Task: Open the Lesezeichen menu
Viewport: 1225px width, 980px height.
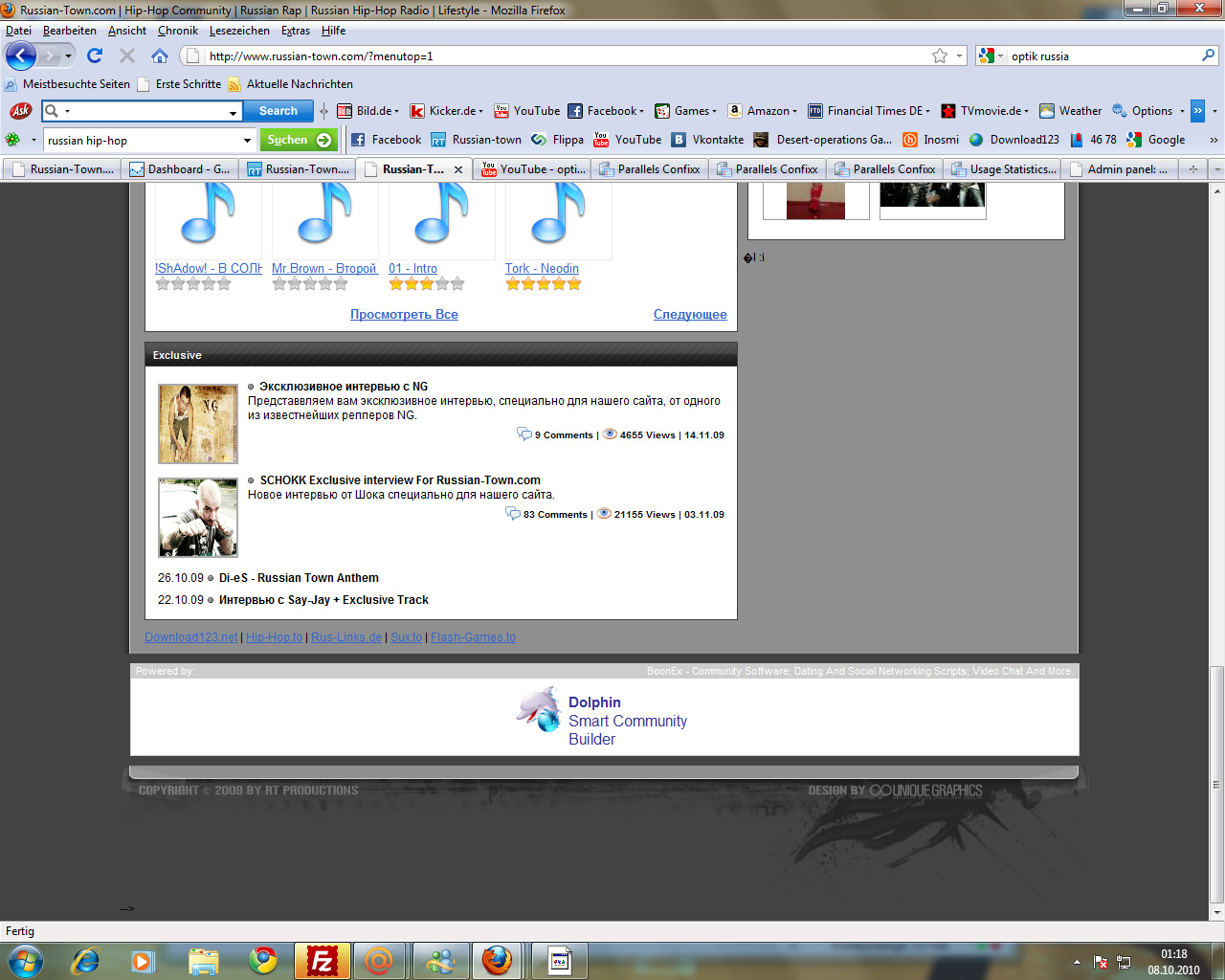Action: 239,31
